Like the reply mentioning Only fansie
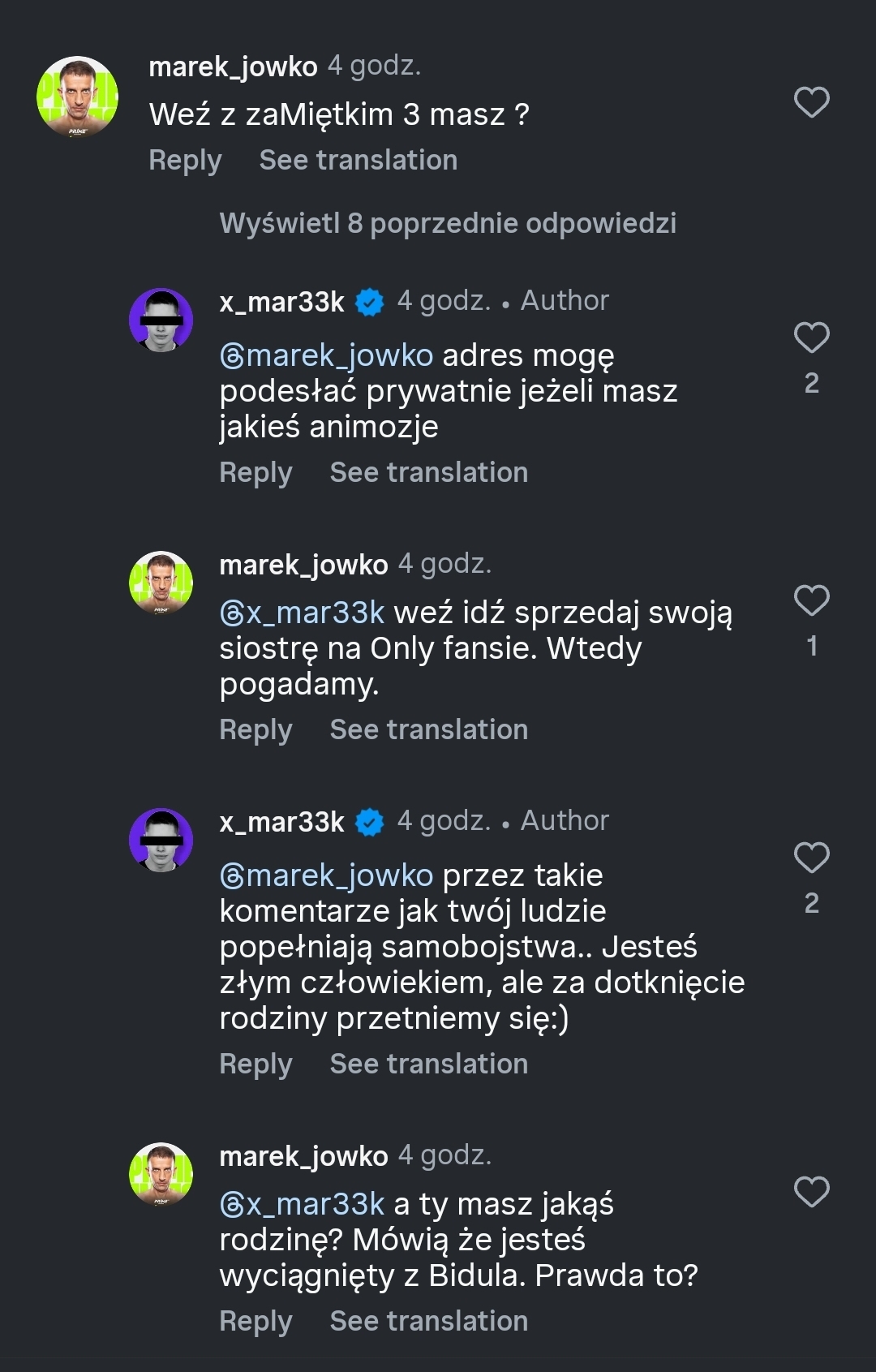The image size is (876, 1372). [811, 601]
